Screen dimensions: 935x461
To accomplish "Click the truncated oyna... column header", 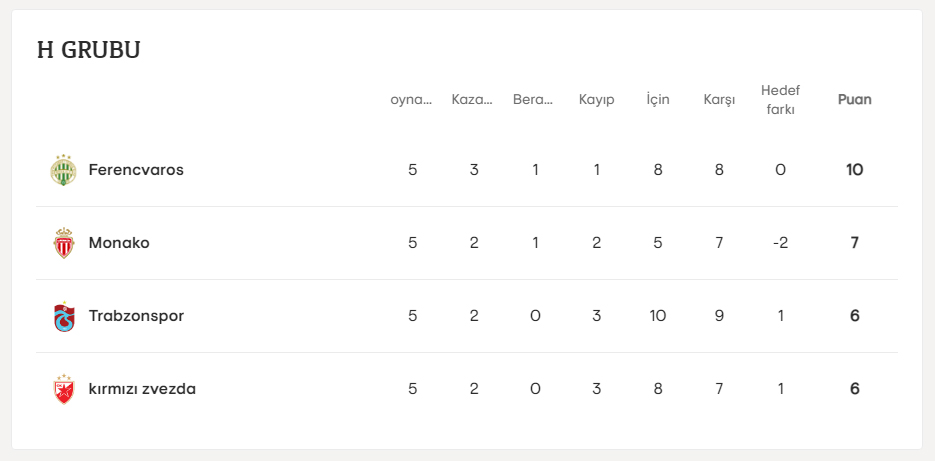I will [x=411, y=100].
